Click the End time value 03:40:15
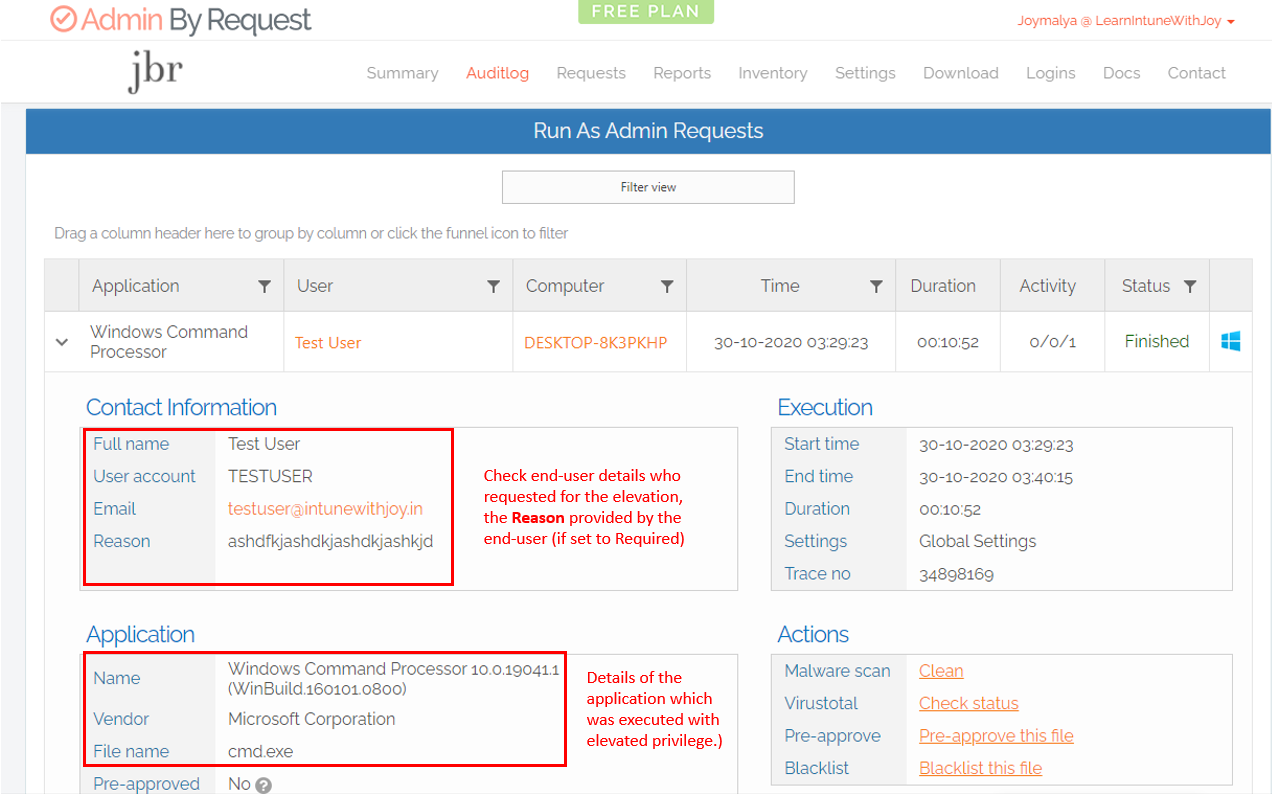Screen dimensions: 1272x794 996,476
